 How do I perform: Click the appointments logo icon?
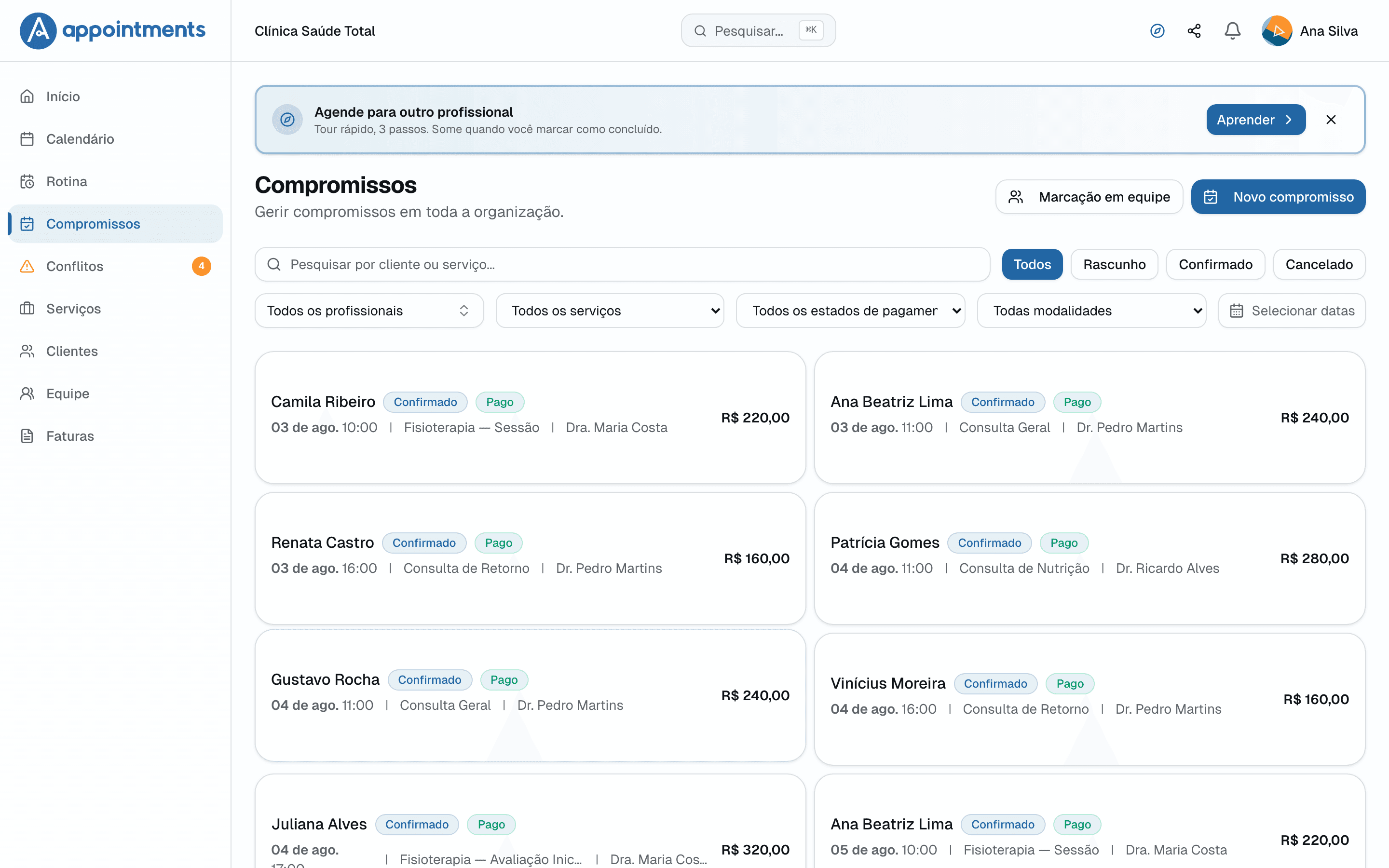tap(38, 31)
